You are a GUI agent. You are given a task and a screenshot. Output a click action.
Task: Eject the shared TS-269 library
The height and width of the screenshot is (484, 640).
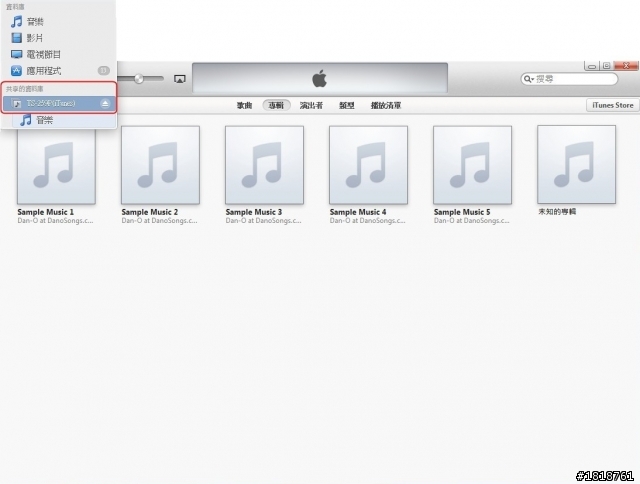(x=105, y=104)
